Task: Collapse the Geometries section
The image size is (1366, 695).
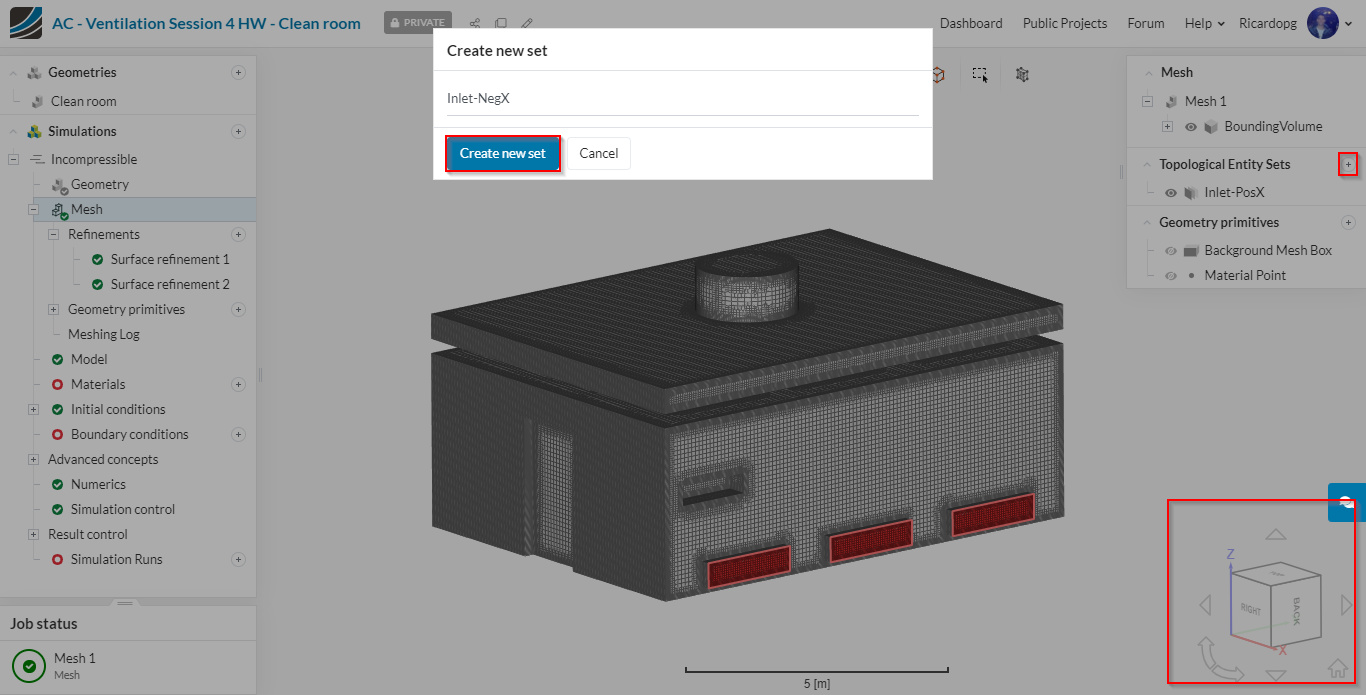Action: [14, 72]
